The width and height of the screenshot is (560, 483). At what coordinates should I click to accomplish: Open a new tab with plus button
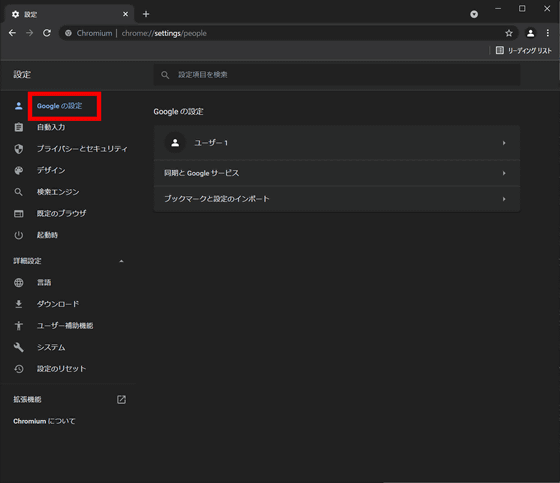[x=146, y=14]
